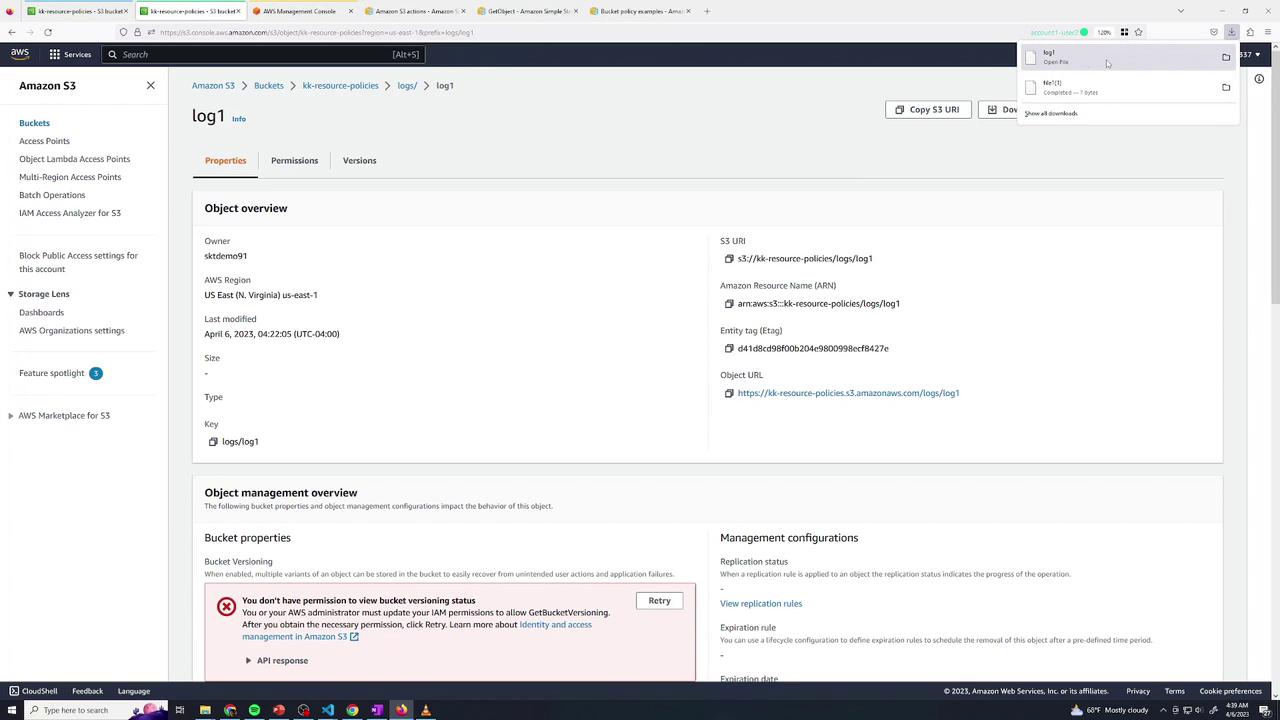Open Multi-Region Access Points
The image size is (1280, 720).
pyautogui.click(x=70, y=177)
